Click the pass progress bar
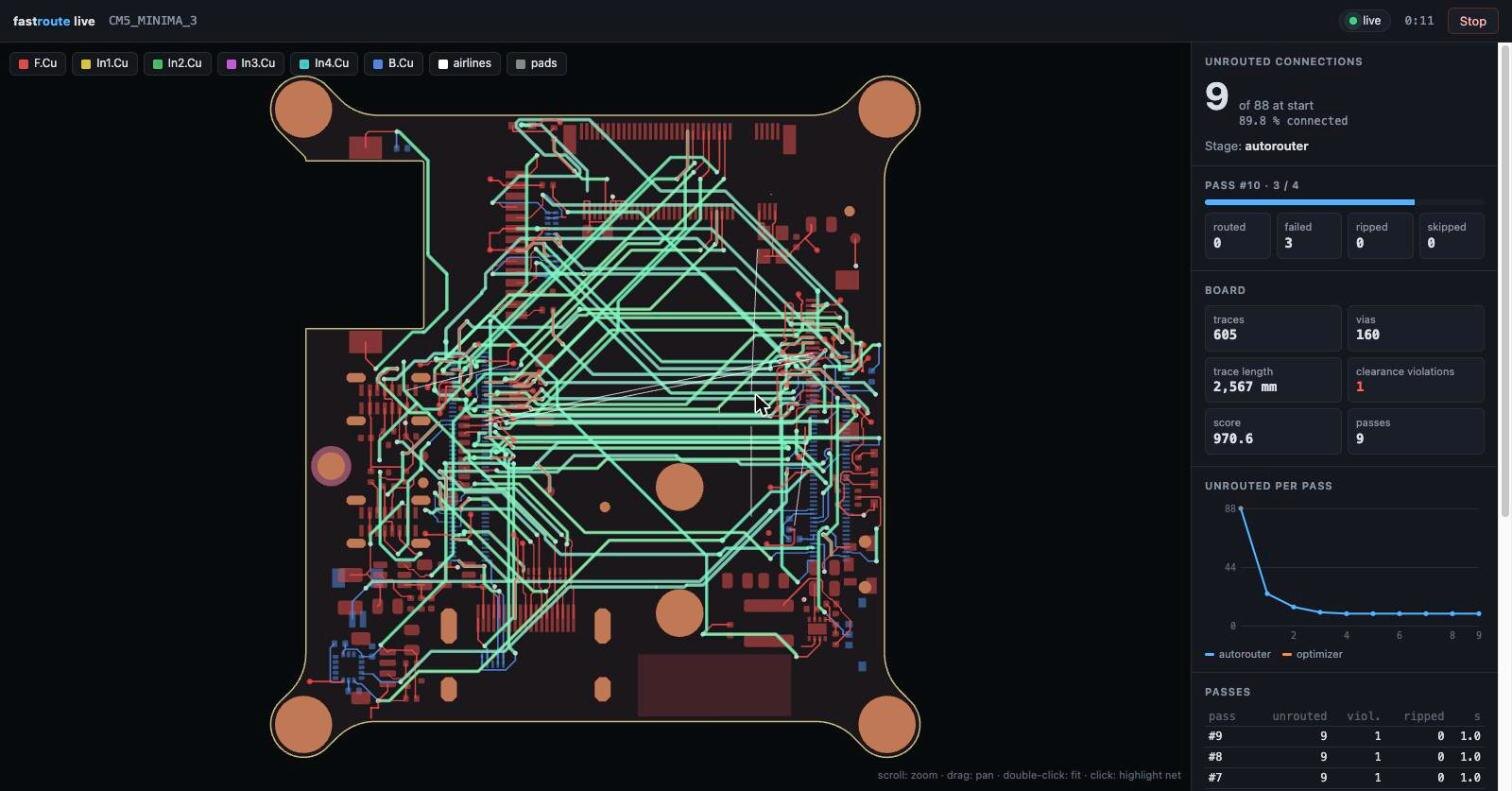Image resolution: width=1512 pixels, height=791 pixels. [x=1344, y=202]
